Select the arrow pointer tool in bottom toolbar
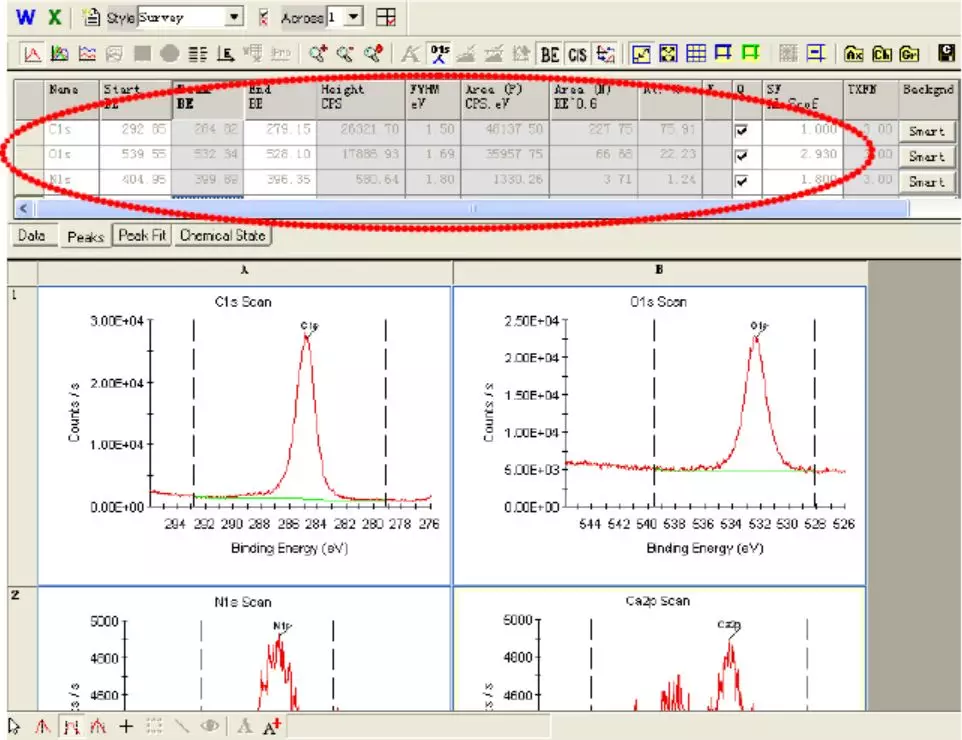962x740 pixels. (x=15, y=726)
